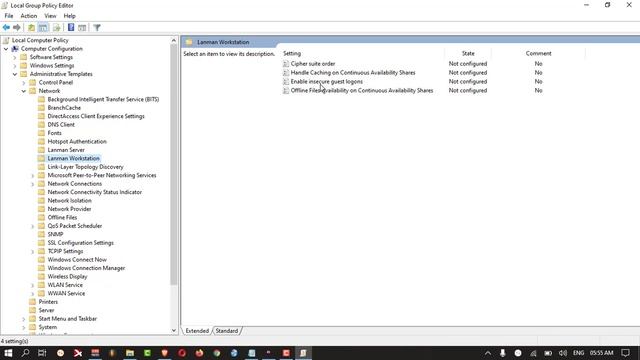Click the Lanman Workstation folder icon in tree
640x360 pixels.
(41, 158)
